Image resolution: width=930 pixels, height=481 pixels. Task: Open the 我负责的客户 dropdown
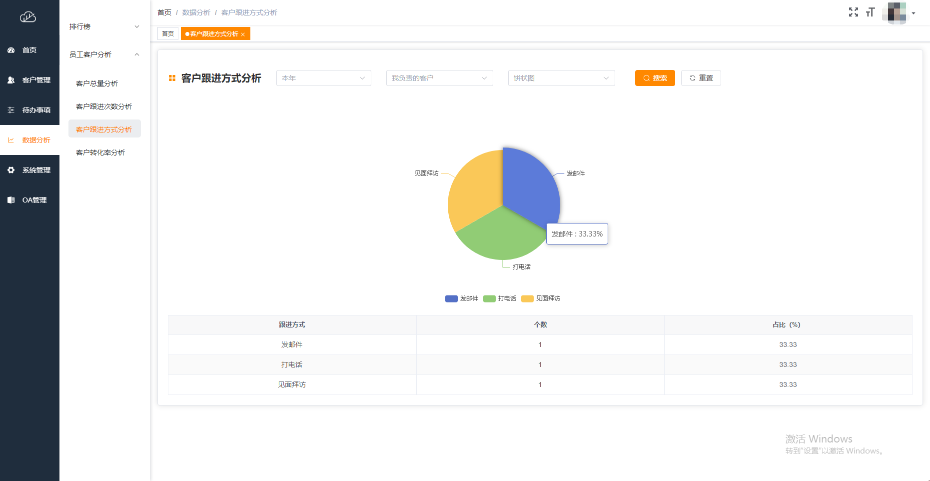(439, 78)
